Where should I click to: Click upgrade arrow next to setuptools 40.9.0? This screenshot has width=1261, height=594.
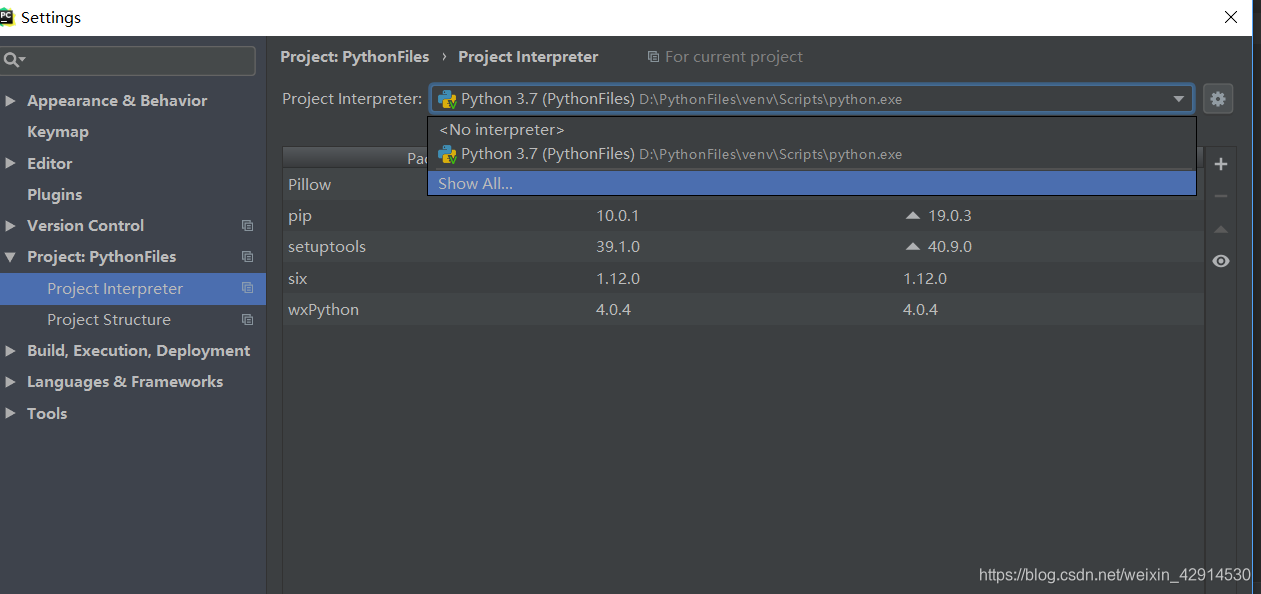click(911, 246)
